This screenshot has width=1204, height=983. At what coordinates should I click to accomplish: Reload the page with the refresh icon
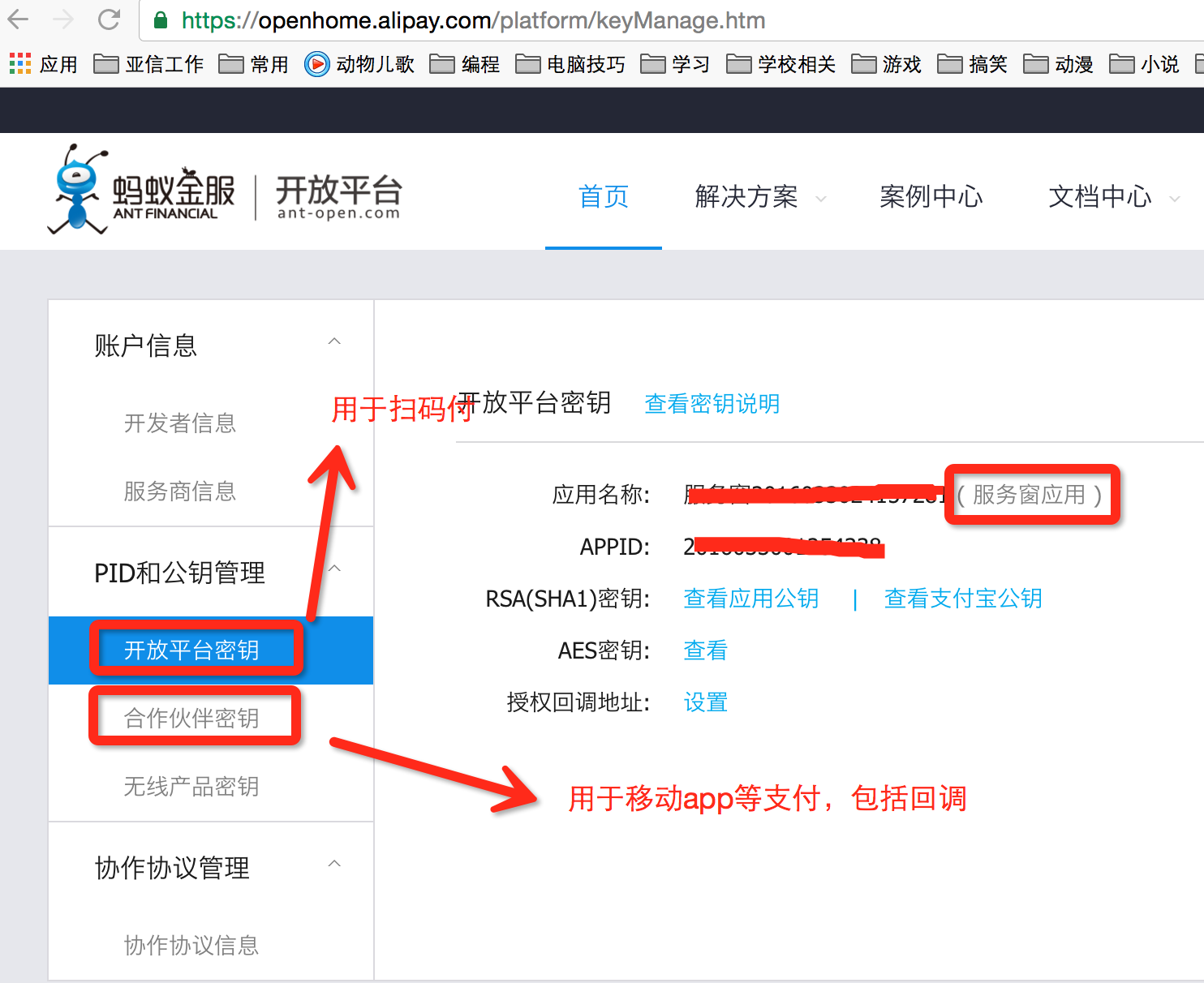[x=109, y=19]
